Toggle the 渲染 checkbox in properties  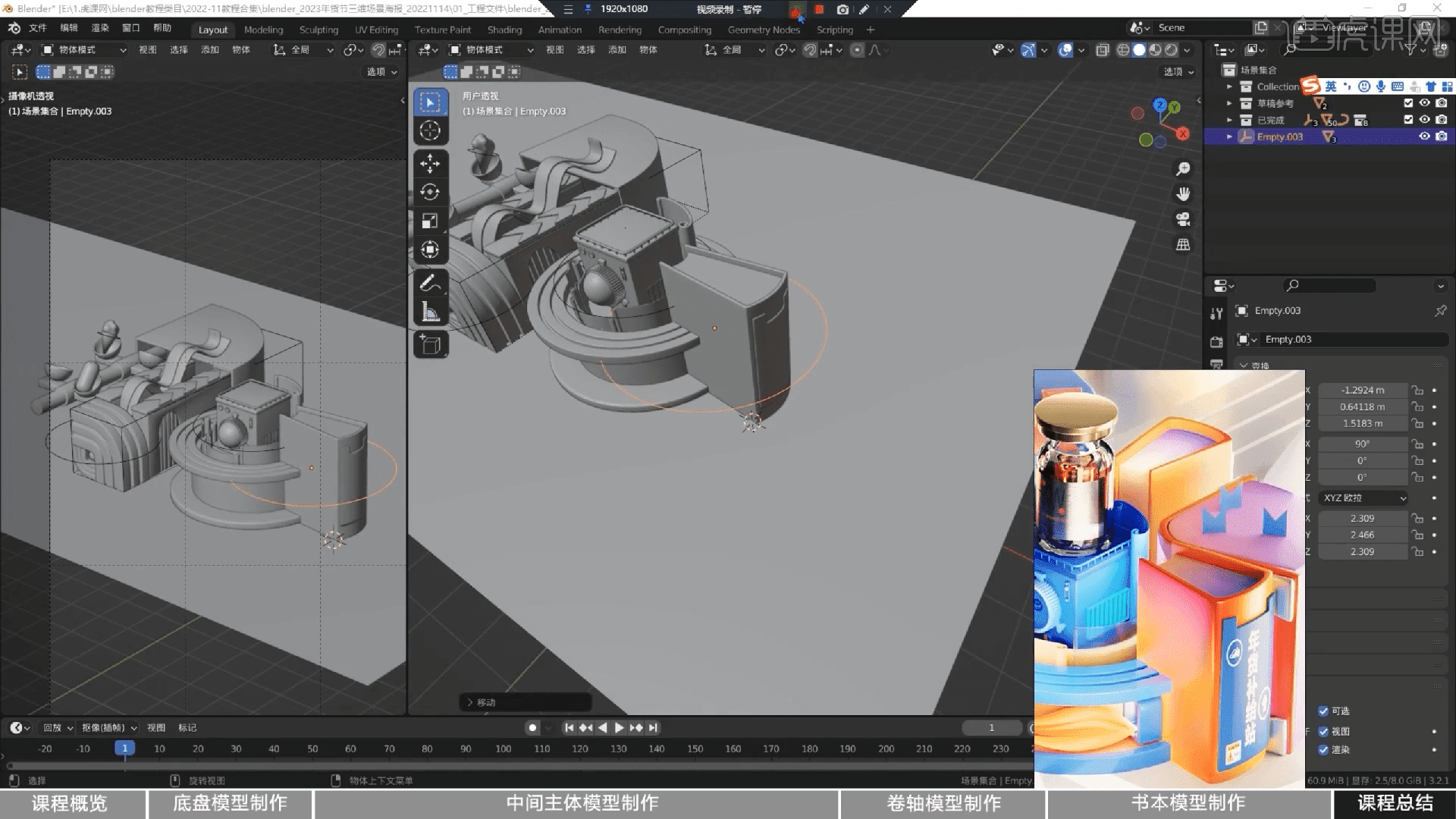[1323, 750]
